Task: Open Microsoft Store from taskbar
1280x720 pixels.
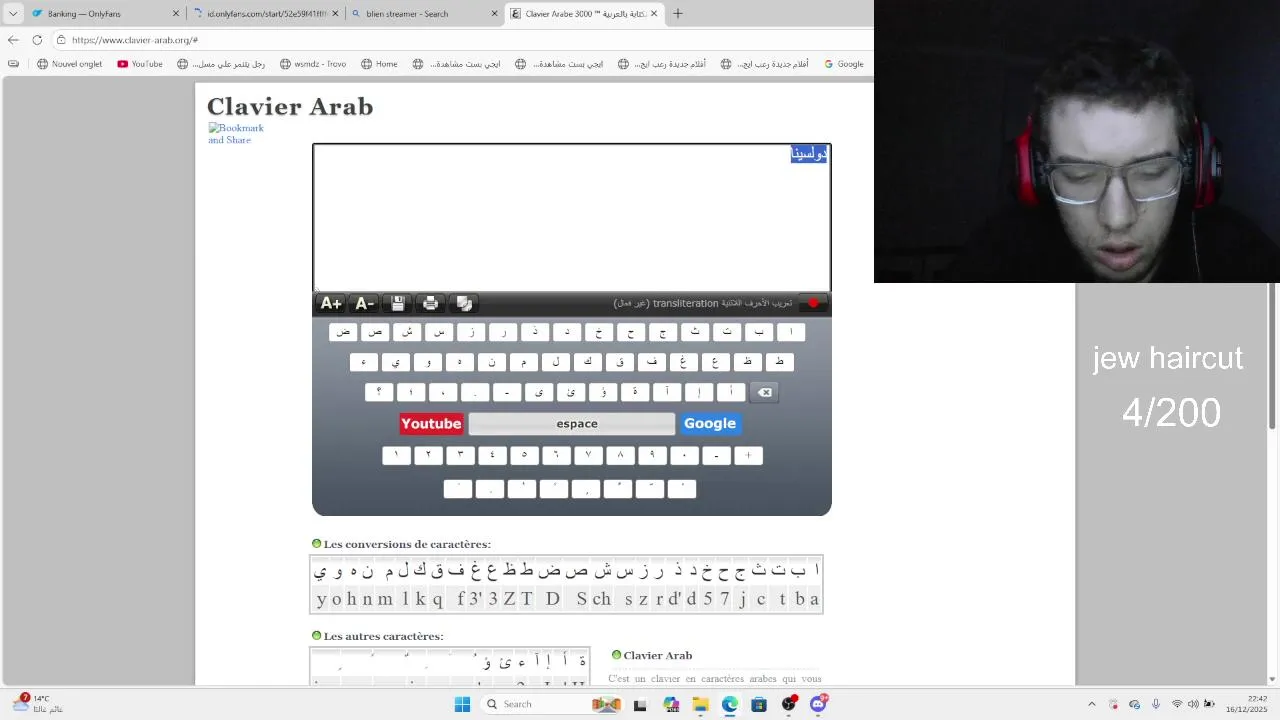Action: [759, 704]
